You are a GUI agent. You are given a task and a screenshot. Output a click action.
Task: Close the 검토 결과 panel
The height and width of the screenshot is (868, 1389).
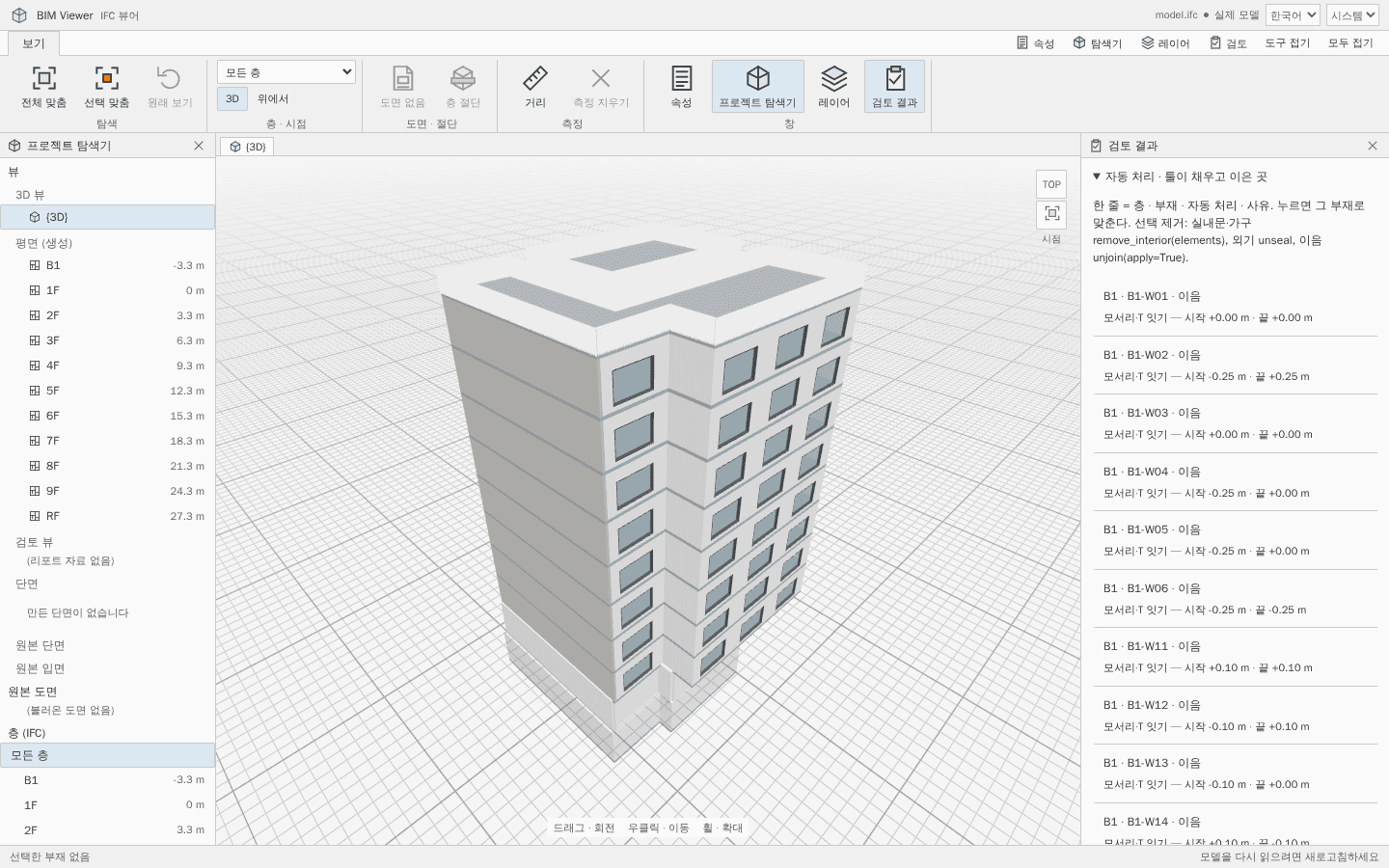(x=1373, y=146)
